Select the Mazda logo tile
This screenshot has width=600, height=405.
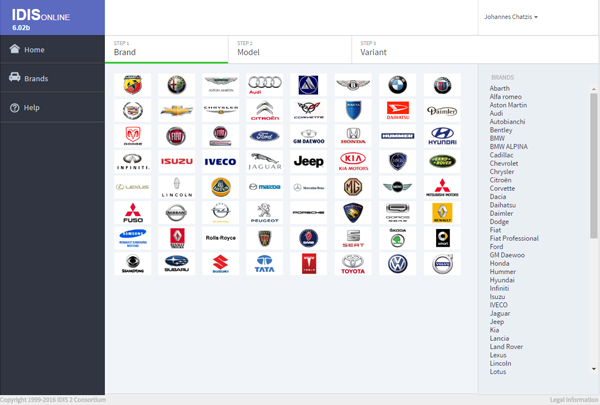click(264, 187)
